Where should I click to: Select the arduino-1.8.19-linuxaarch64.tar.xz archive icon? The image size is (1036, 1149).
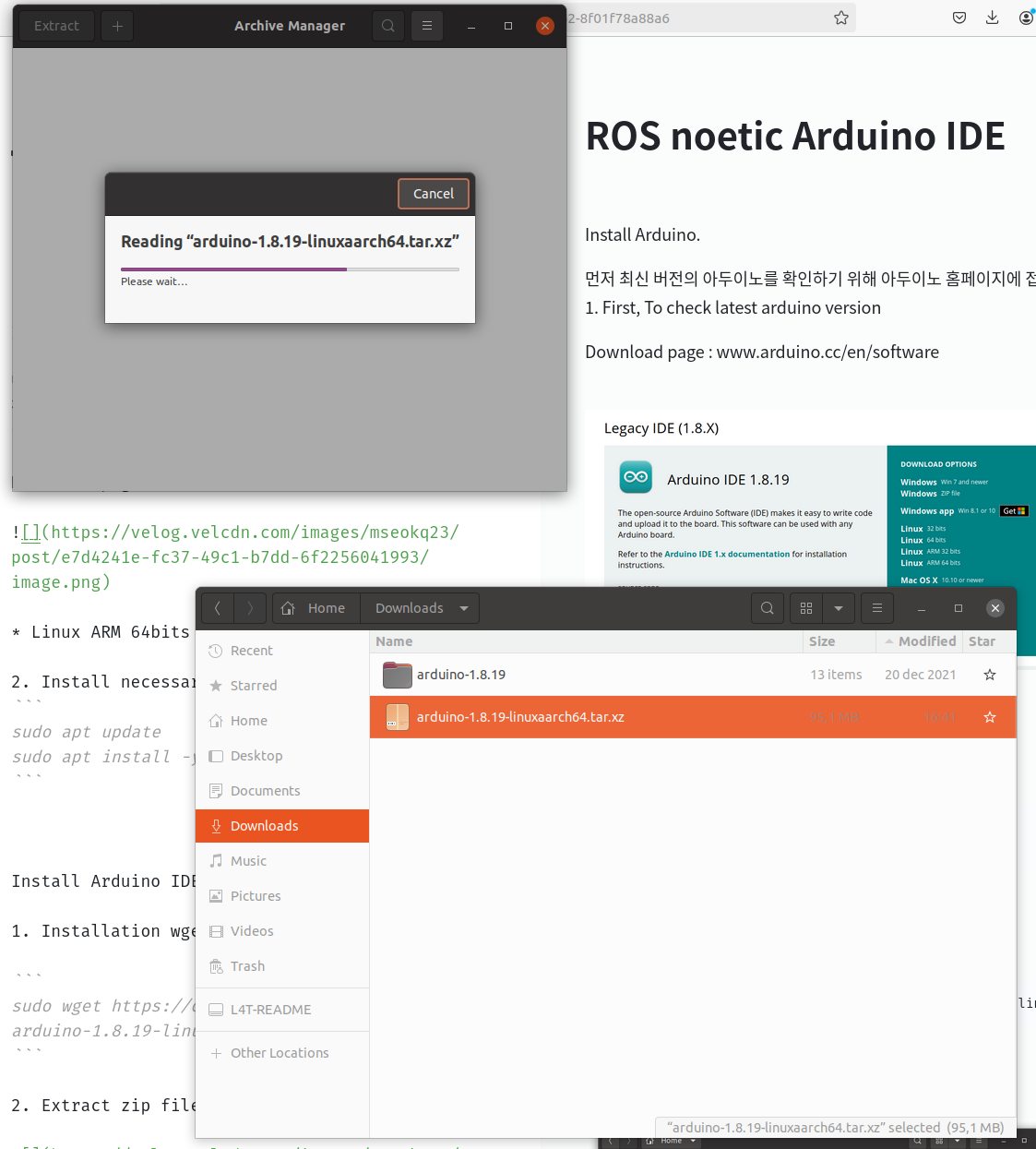point(397,717)
